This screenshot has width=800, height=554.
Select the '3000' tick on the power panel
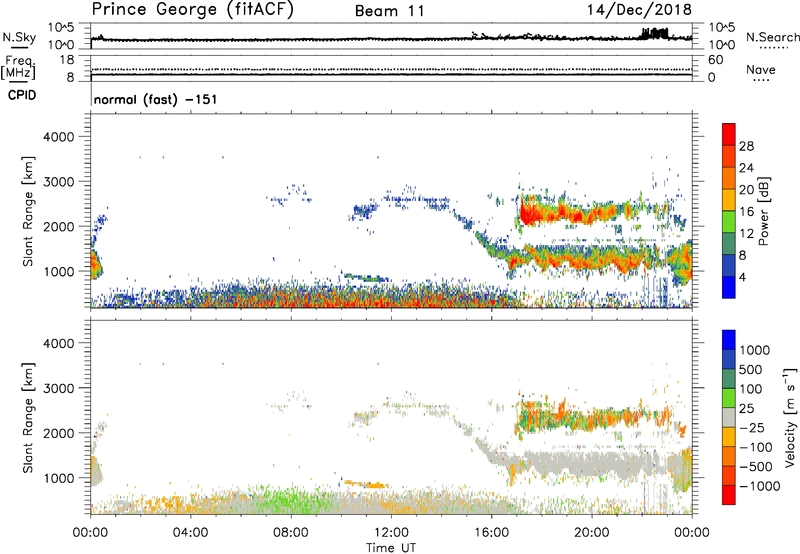coord(58,182)
